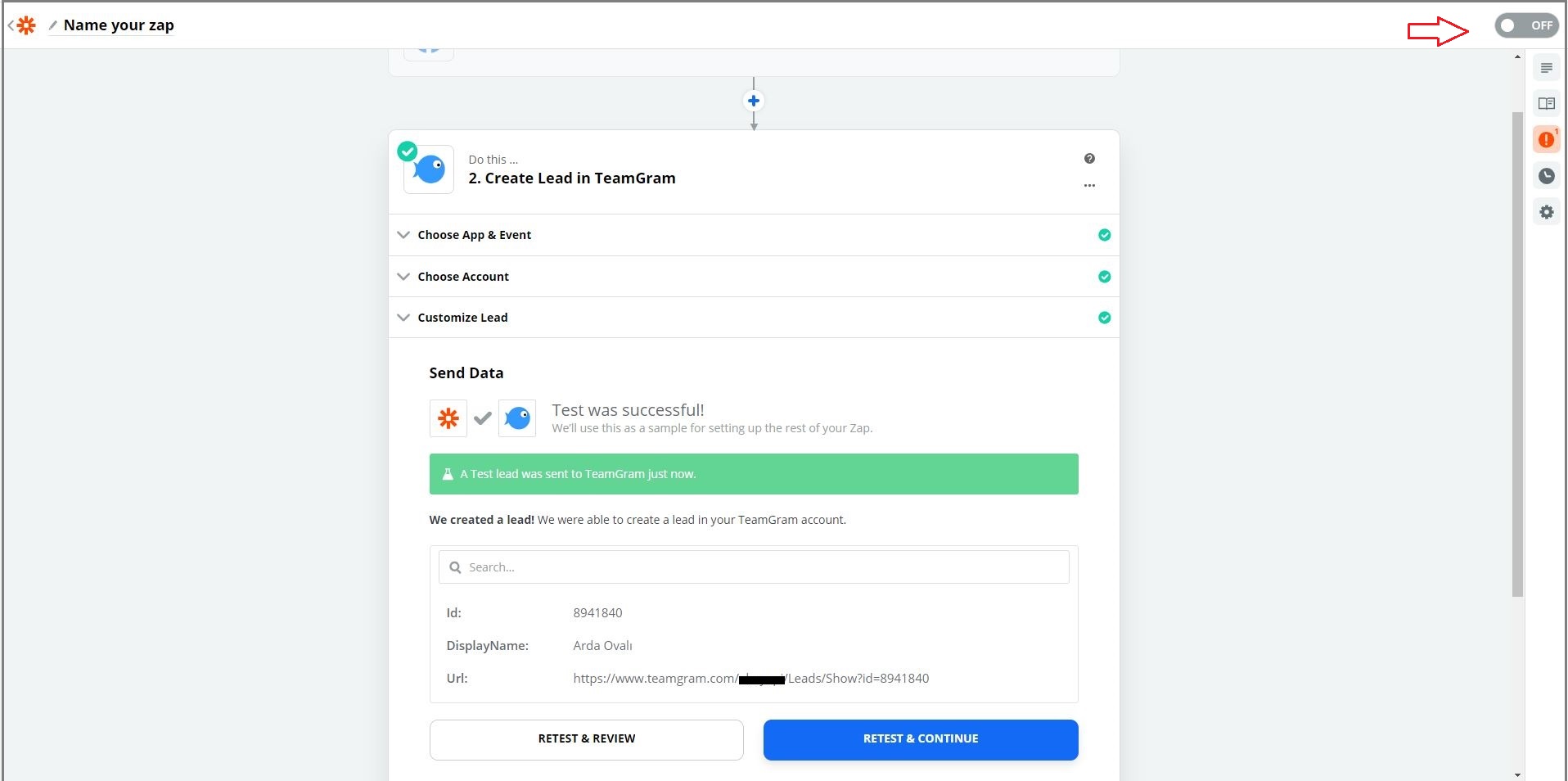The width and height of the screenshot is (1568, 781).
Task: Click the scrollbar down arrow
Action: click(1517, 774)
